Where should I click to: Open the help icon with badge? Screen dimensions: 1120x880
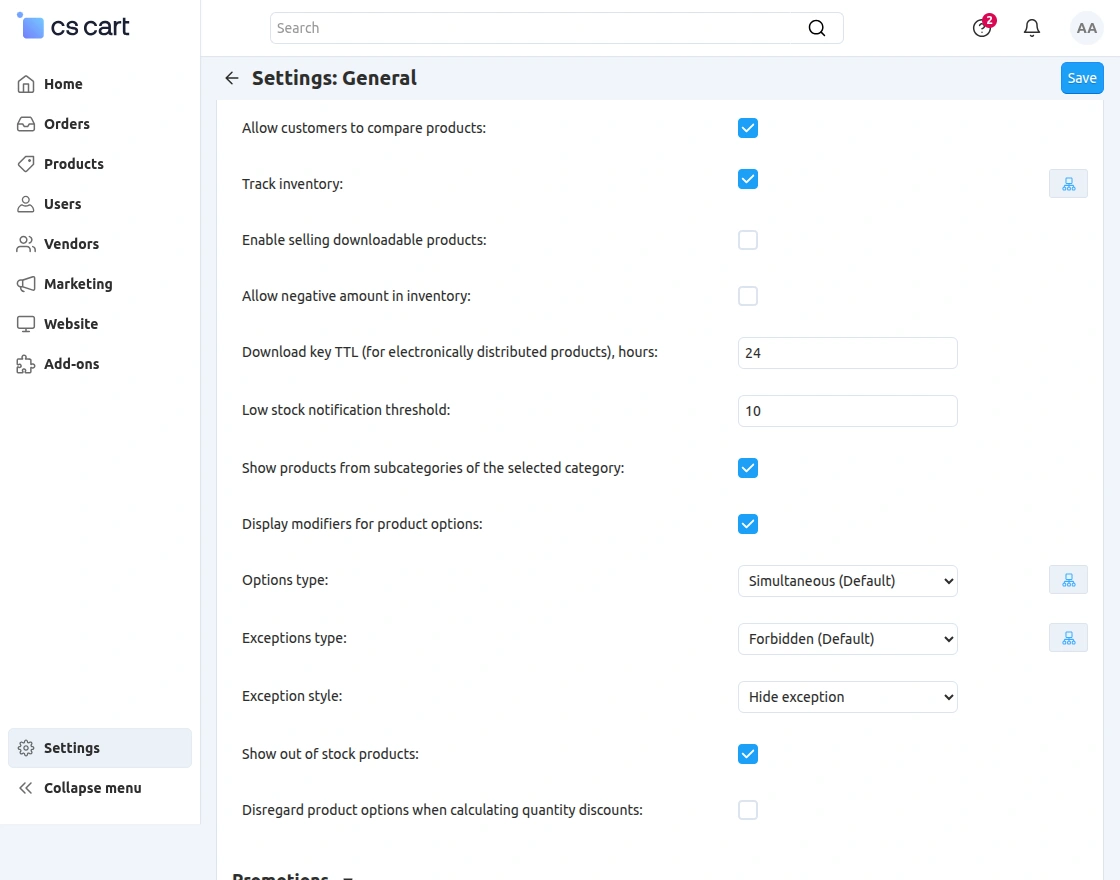[x=982, y=28]
